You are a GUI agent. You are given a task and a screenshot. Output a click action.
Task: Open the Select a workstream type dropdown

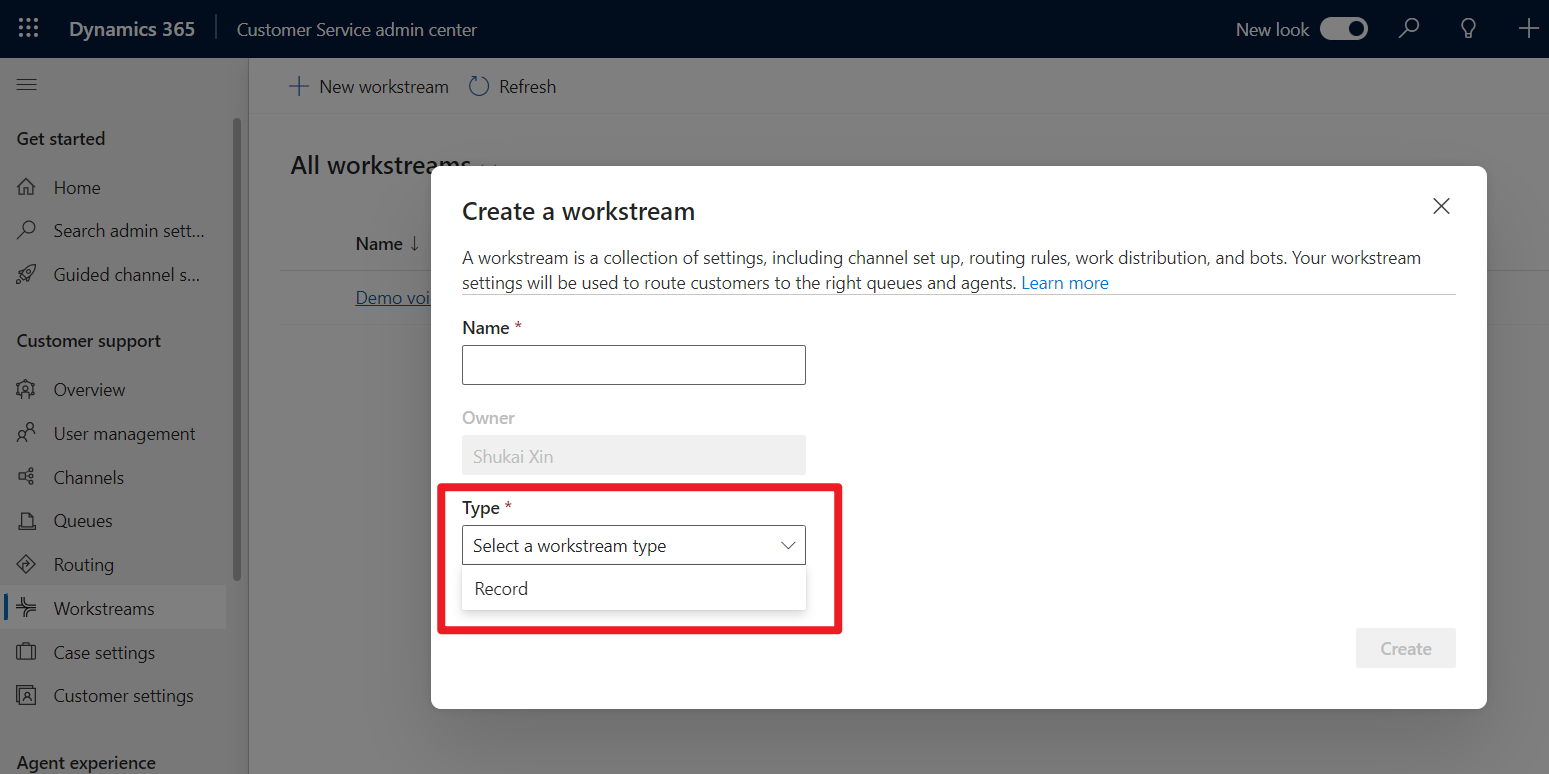(x=634, y=546)
